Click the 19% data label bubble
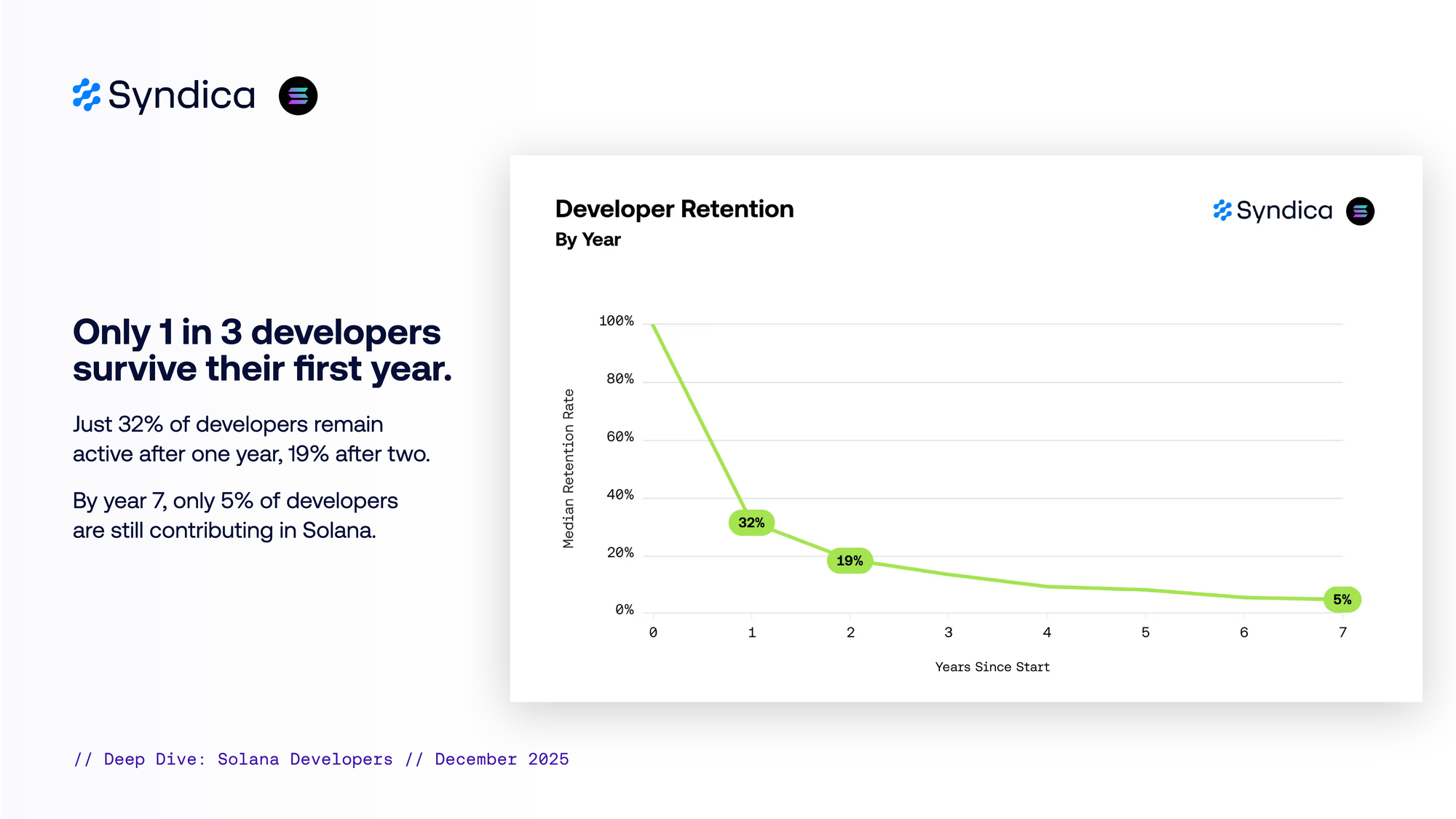The image size is (1456, 819). [850, 561]
